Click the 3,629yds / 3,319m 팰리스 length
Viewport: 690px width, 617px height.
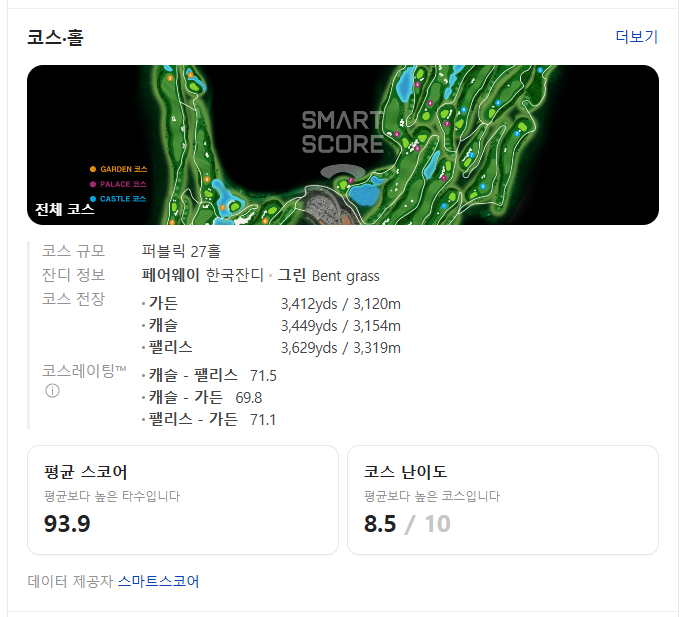coord(341,348)
